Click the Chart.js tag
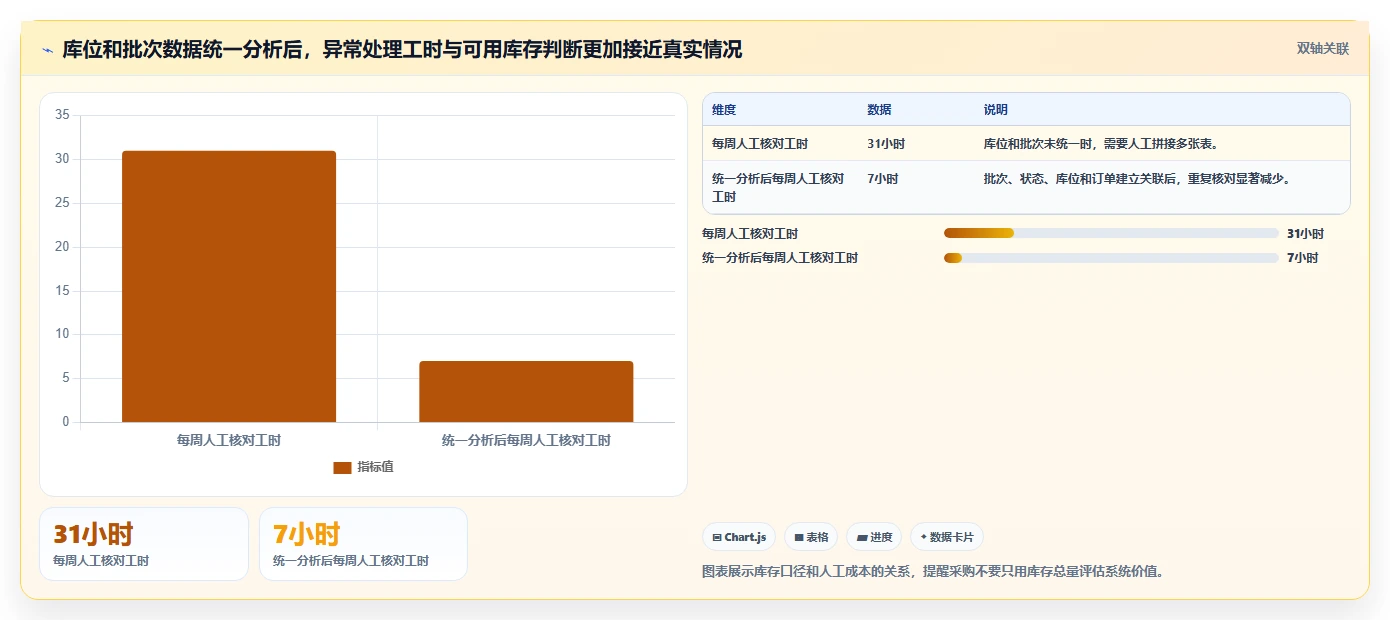This screenshot has height=620, width=1390. [739, 537]
